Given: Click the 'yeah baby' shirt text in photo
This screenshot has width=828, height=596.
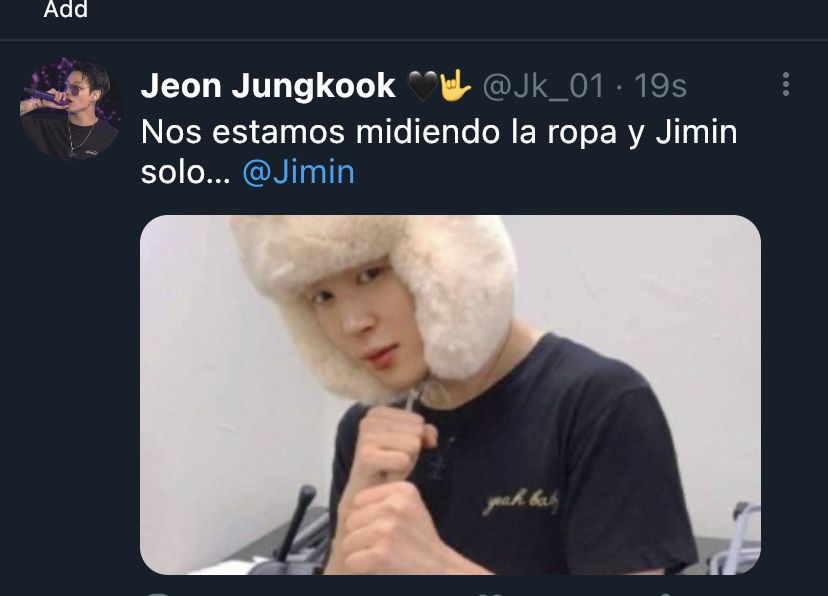Looking at the screenshot, I should (x=521, y=502).
